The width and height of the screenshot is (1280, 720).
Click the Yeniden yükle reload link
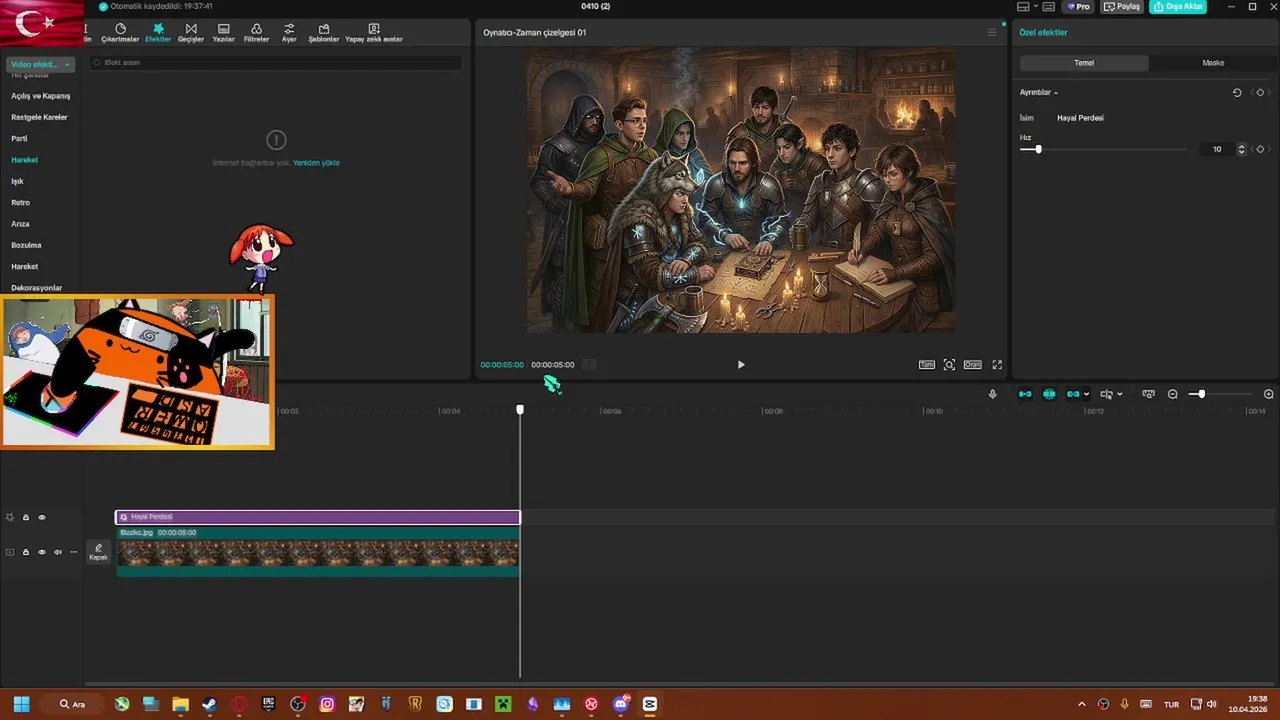[x=316, y=163]
